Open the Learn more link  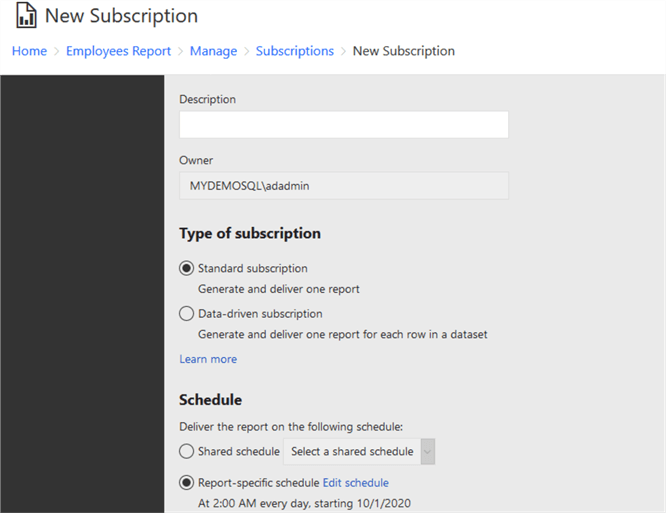[x=208, y=359]
